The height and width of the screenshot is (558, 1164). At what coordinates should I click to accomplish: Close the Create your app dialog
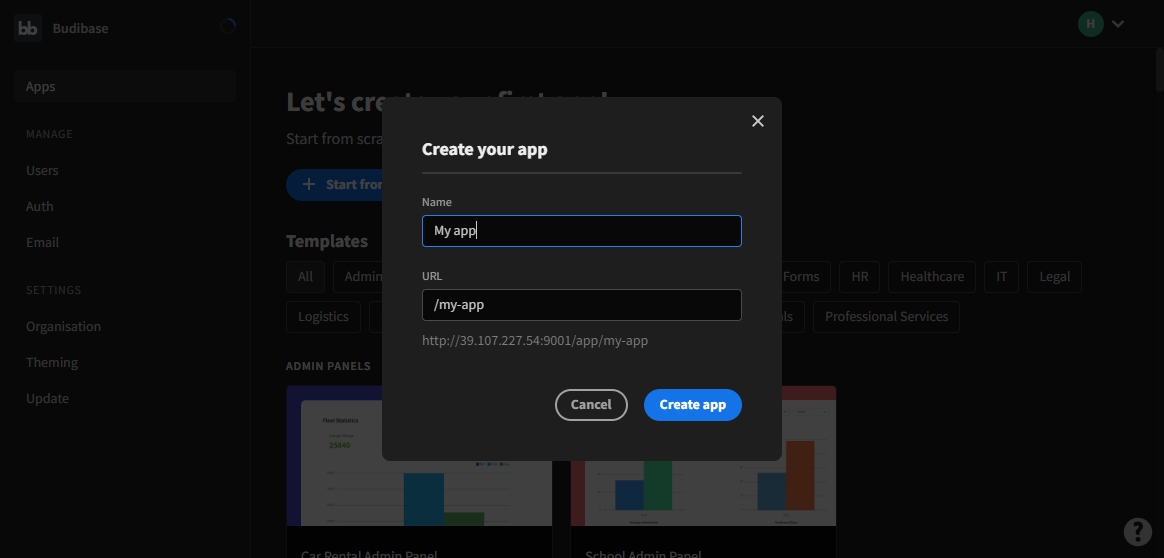pyautogui.click(x=757, y=121)
